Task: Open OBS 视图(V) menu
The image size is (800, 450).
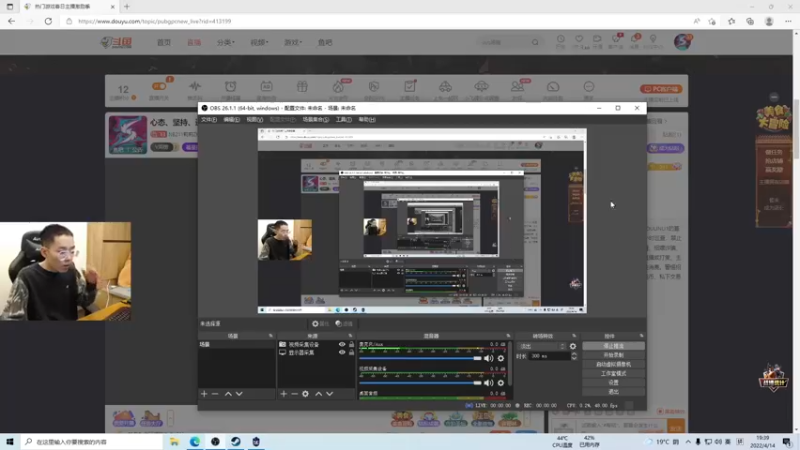Action: tap(255, 119)
